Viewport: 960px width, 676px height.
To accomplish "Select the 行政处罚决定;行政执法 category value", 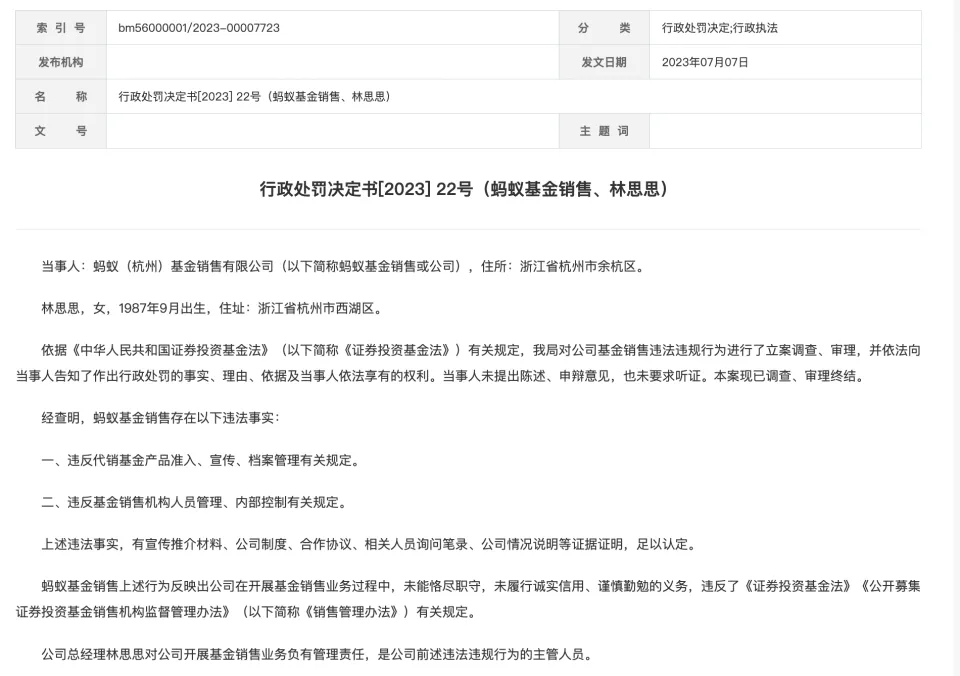I will (x=719, y=28).
